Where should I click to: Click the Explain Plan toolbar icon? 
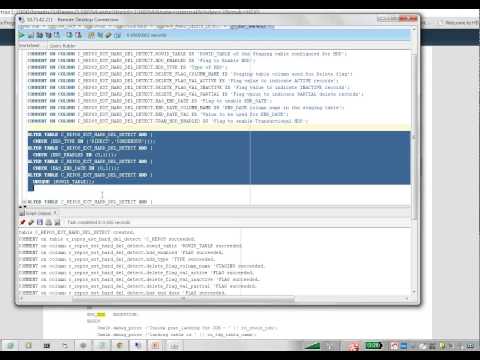tap(40, 35)
